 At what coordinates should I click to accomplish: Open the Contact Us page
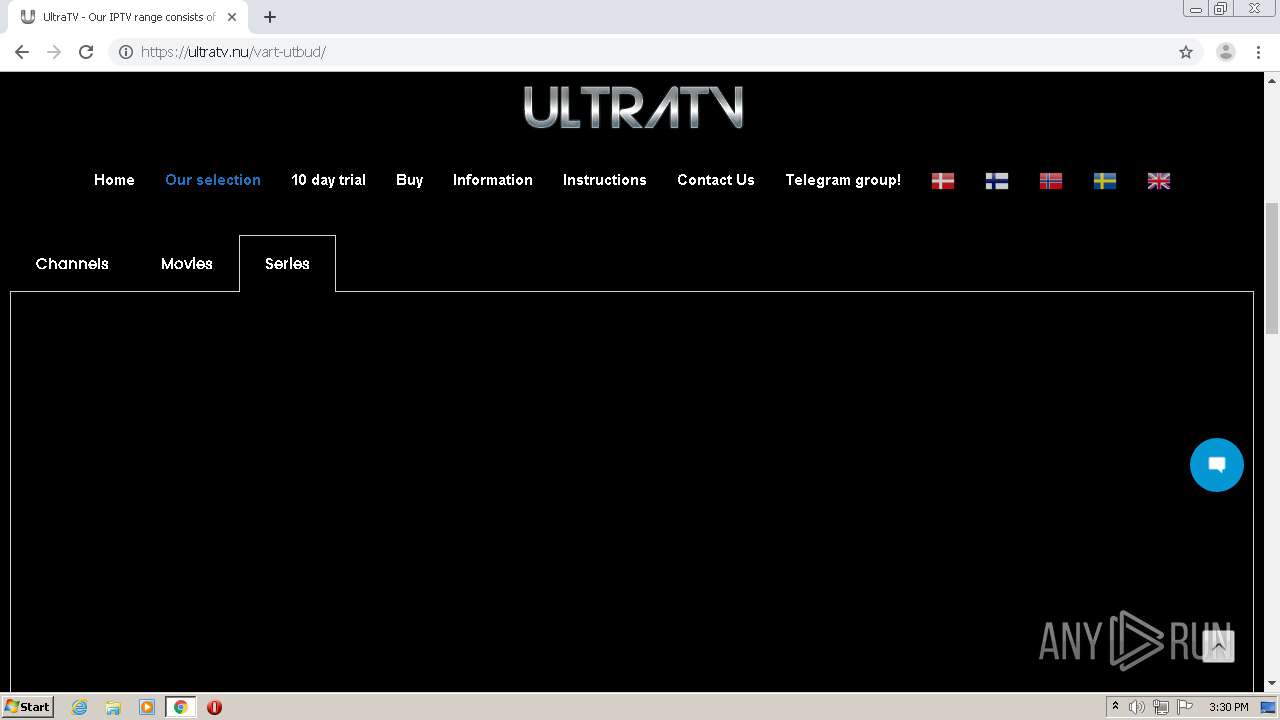716,180
